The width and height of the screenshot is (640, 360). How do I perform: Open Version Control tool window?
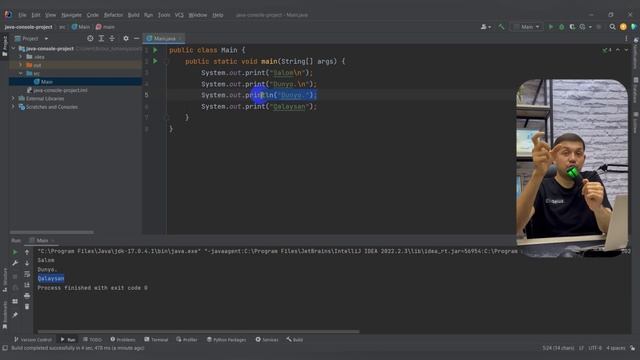(33, 340)
